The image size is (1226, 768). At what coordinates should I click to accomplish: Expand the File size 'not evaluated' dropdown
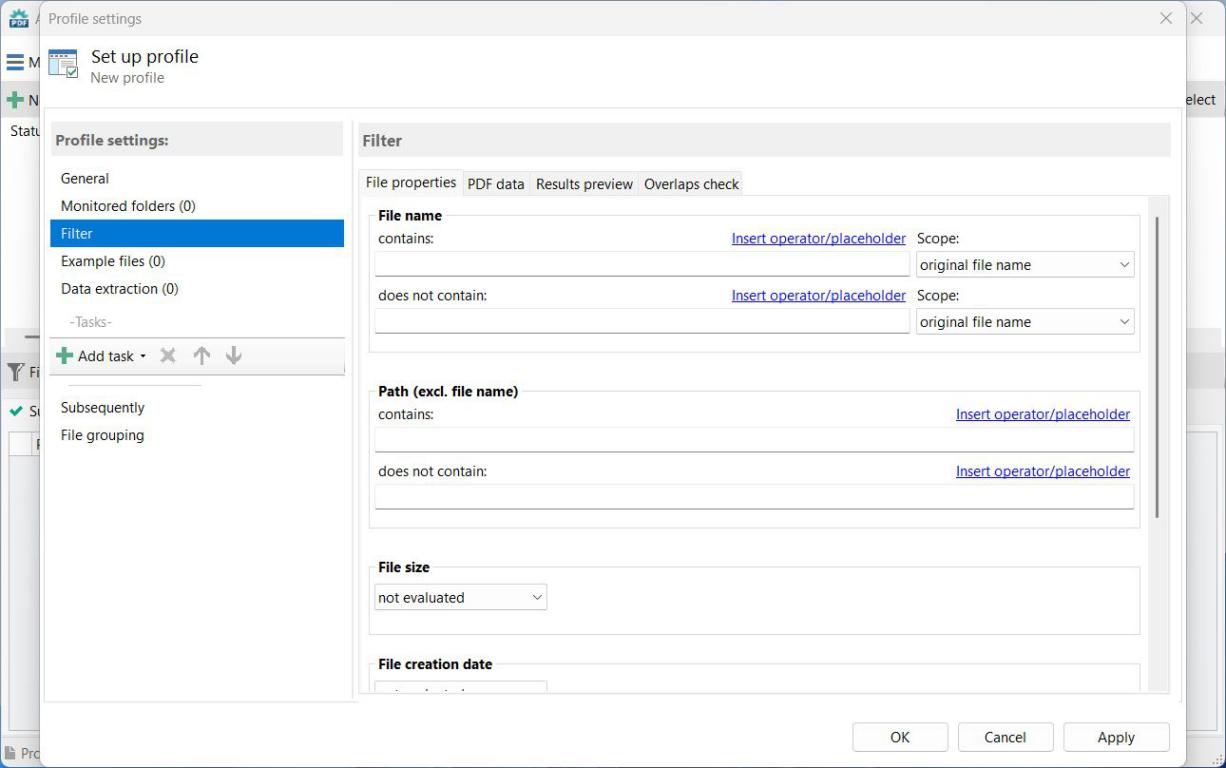[460, 598]
